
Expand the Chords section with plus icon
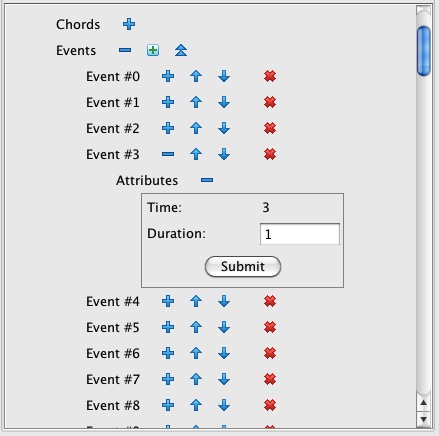[x=129, y=24]
